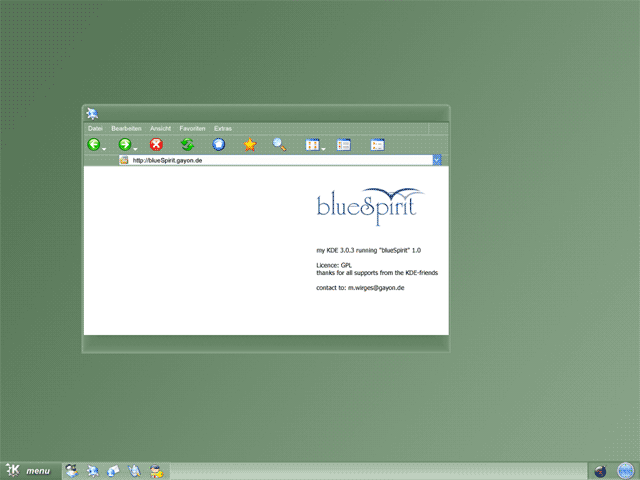
Task: Open the Ansicht menu
Action: pos(160,129)
